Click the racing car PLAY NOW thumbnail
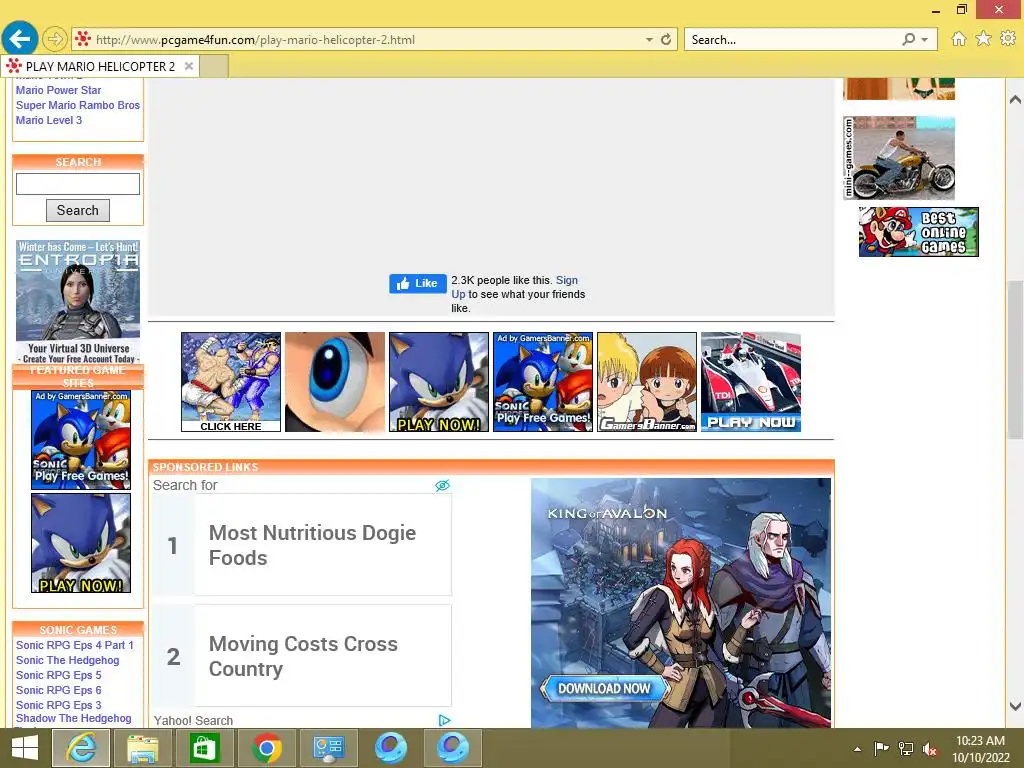Image resolution: width=1024 pixels, height=768 pixels. coord(751,382)
